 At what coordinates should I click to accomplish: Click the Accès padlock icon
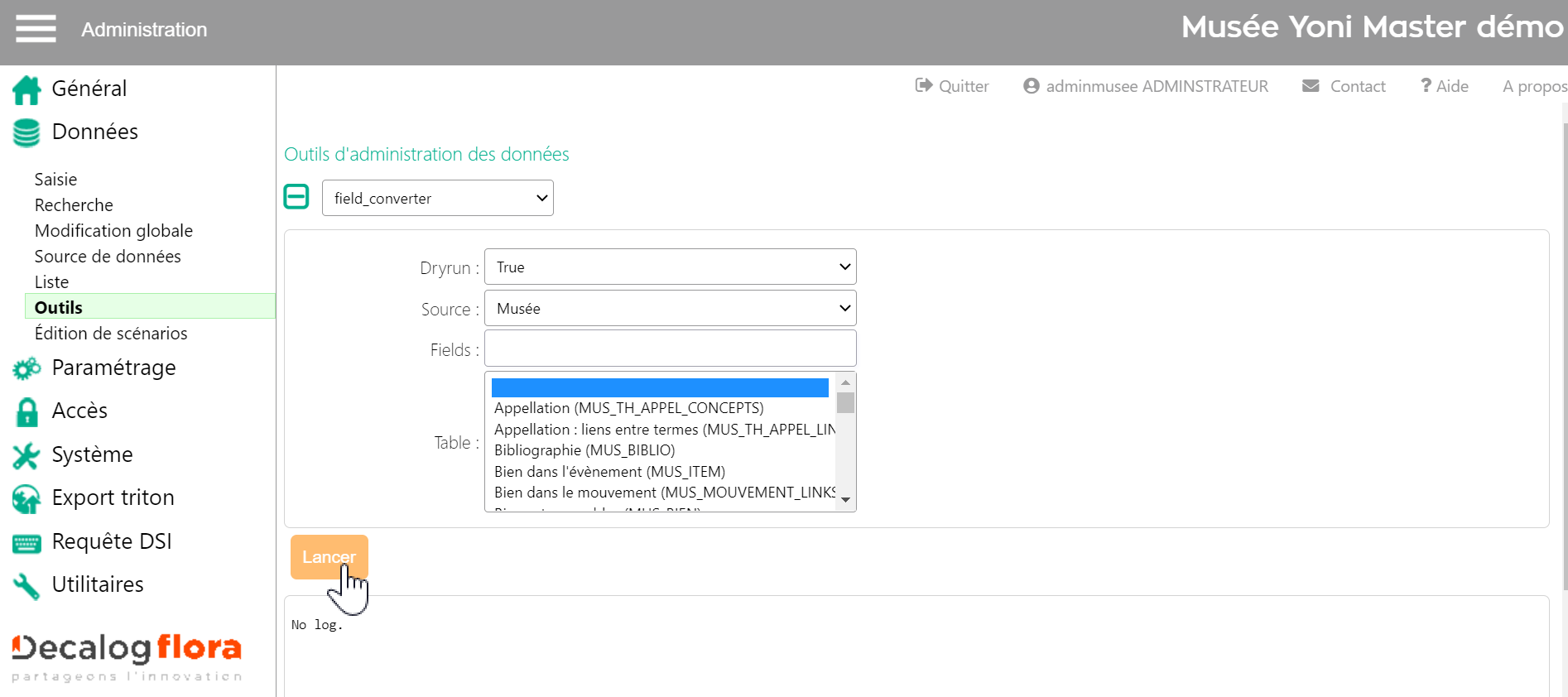pyautogui.click(x=26, y=411)
